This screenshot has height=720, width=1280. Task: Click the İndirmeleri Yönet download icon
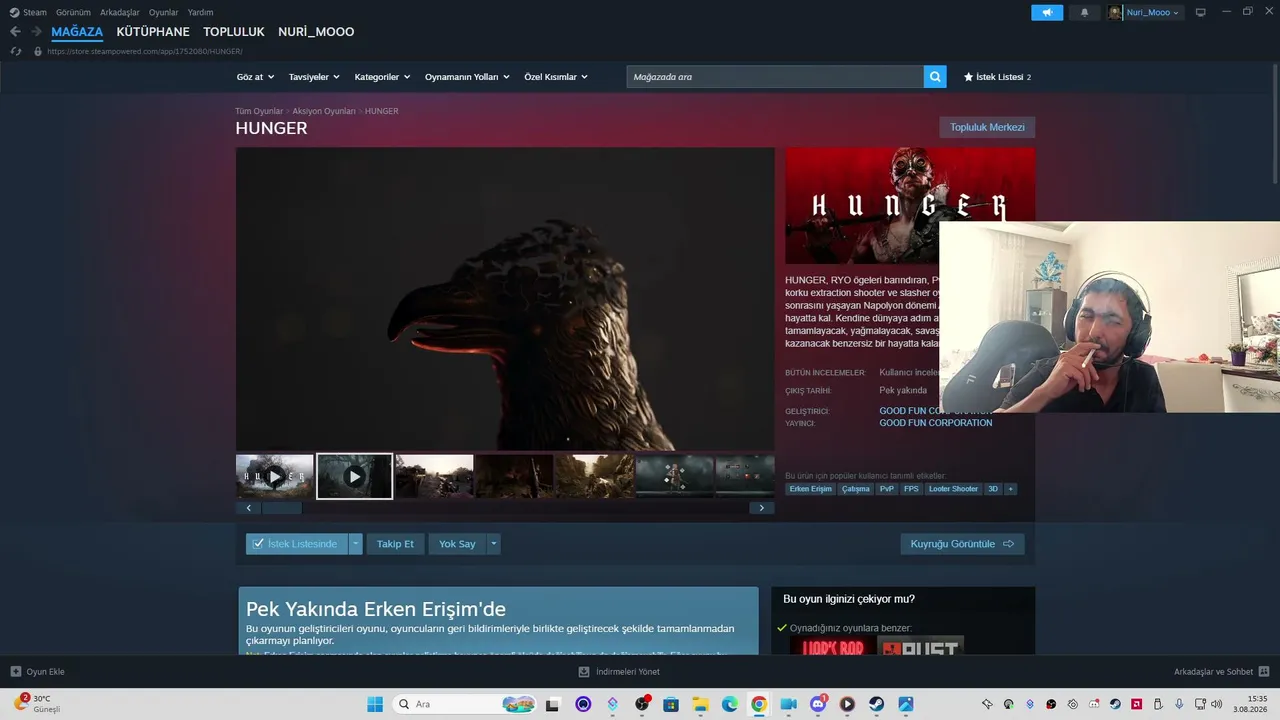pos(584,672)
